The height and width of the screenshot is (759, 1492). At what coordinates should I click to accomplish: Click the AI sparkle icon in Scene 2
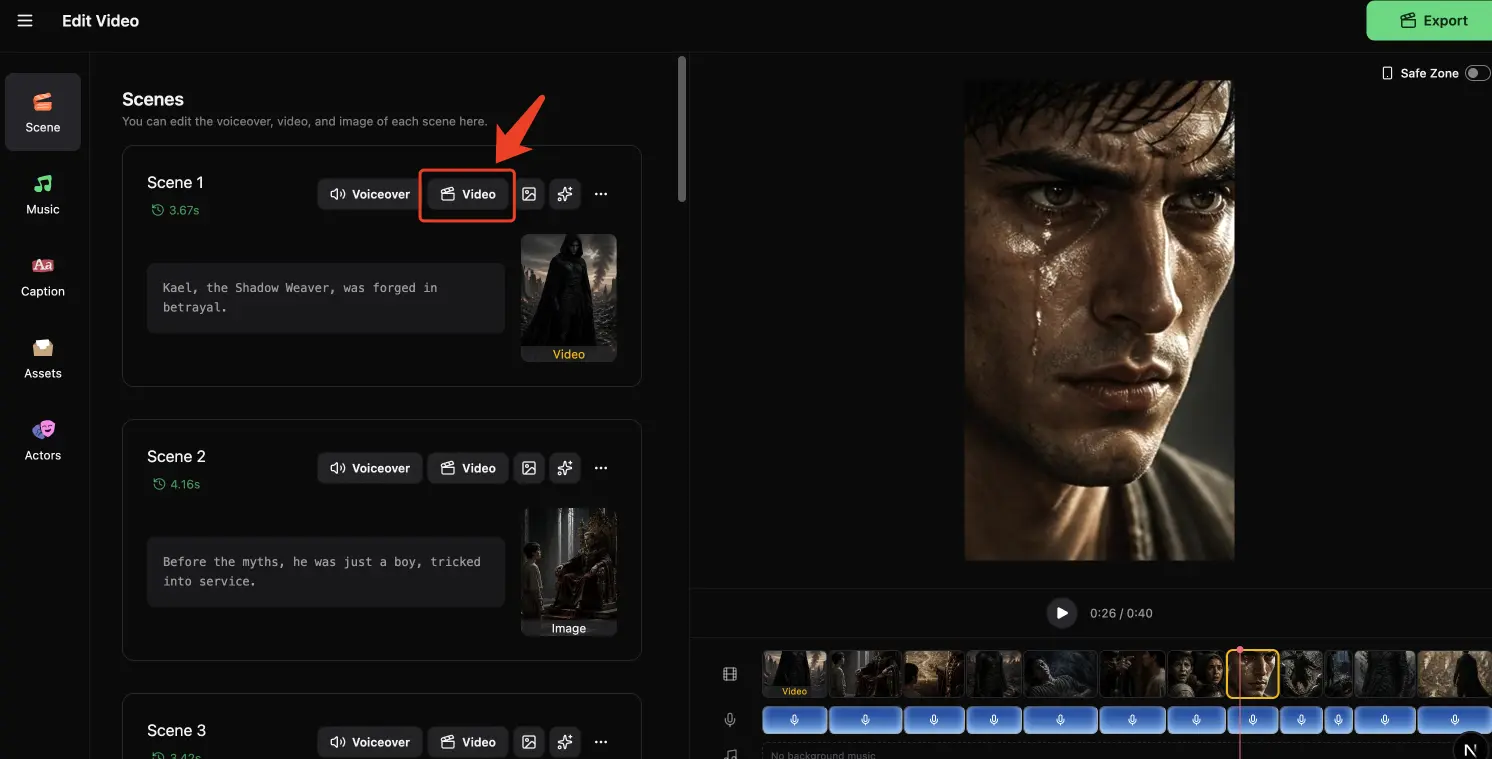coord(565,468)
